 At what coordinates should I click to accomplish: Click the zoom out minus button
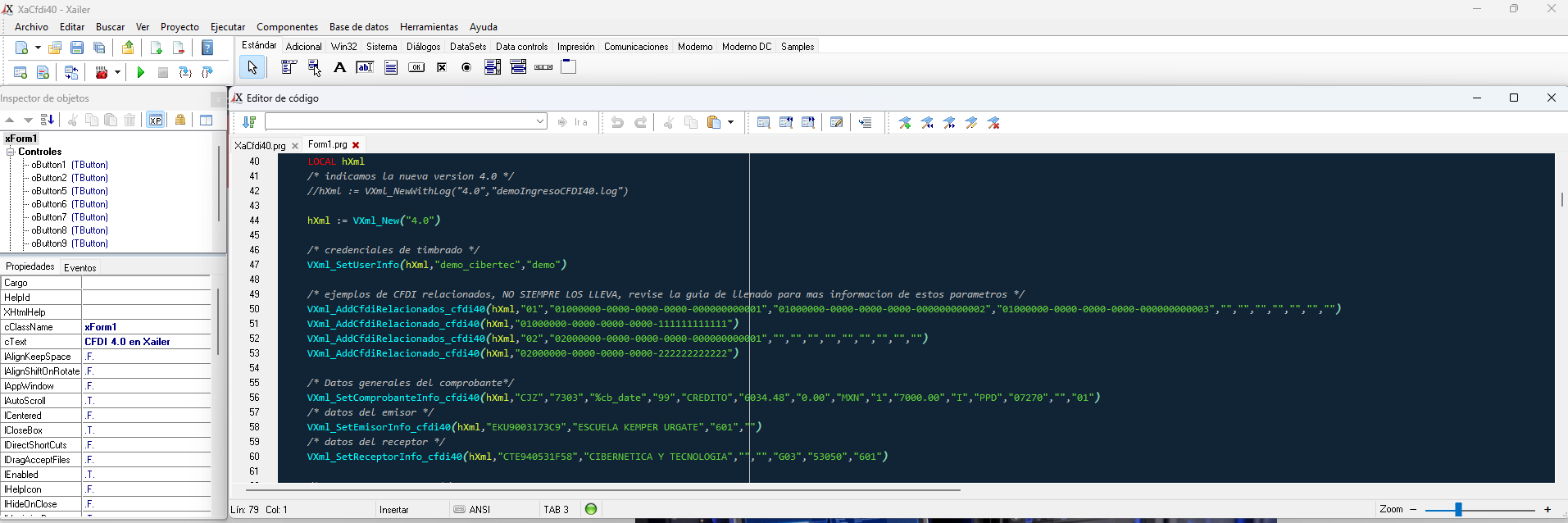click(1413, 510)
